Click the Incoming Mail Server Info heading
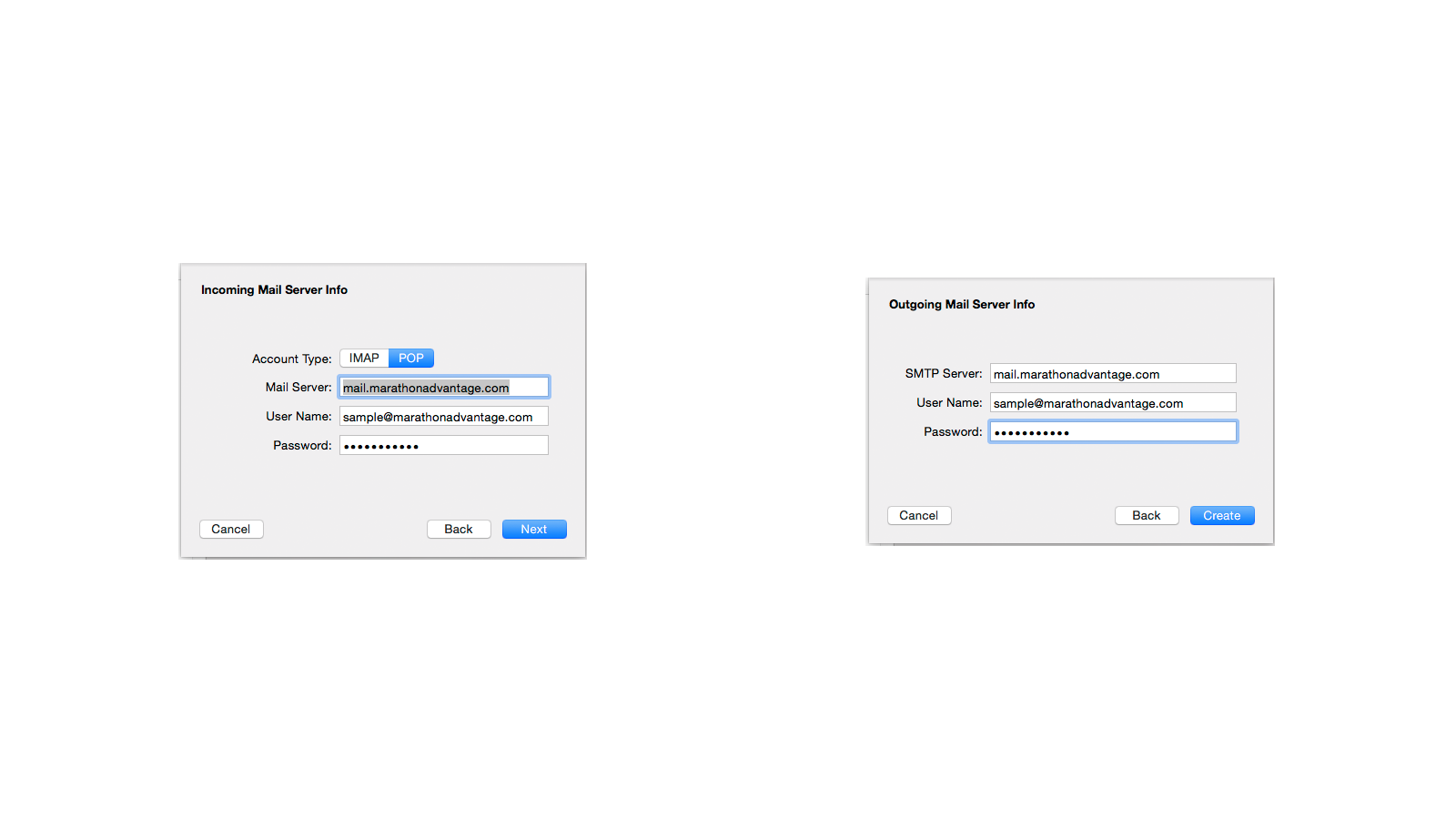The height and width of the screenshot is (819, 1456). click(x=274, y=290)
